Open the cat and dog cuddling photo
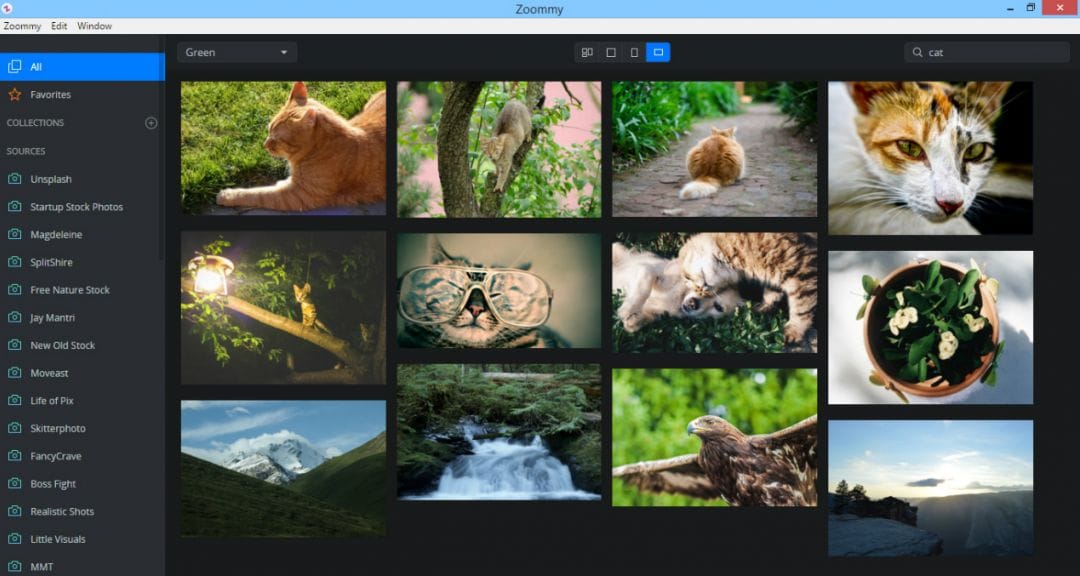 tap(714, 292)
